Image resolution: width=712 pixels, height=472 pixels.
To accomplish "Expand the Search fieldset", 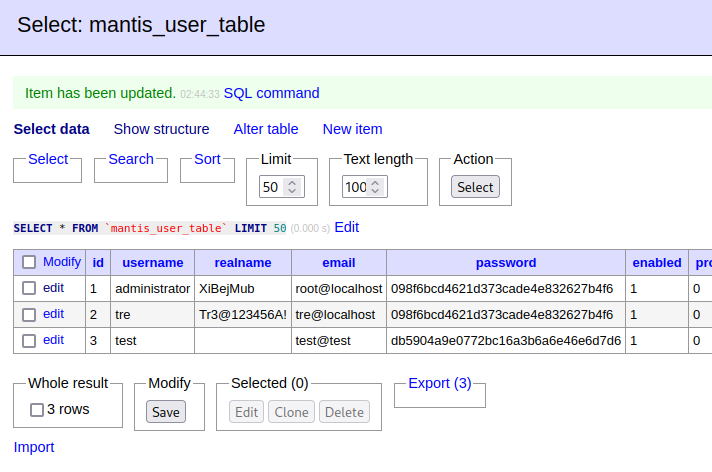I will (131, 159).
